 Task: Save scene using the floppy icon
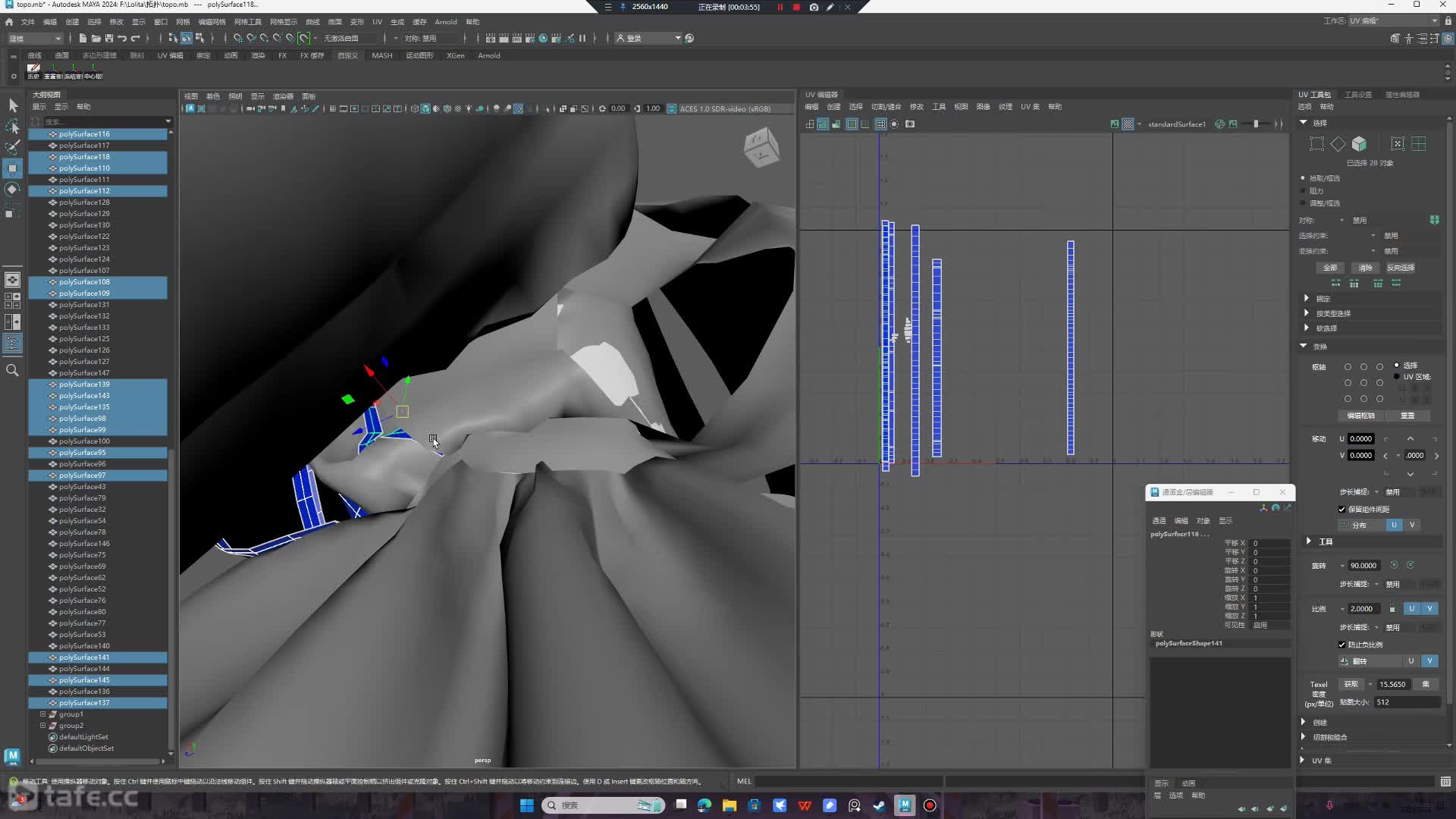point(109,38)
